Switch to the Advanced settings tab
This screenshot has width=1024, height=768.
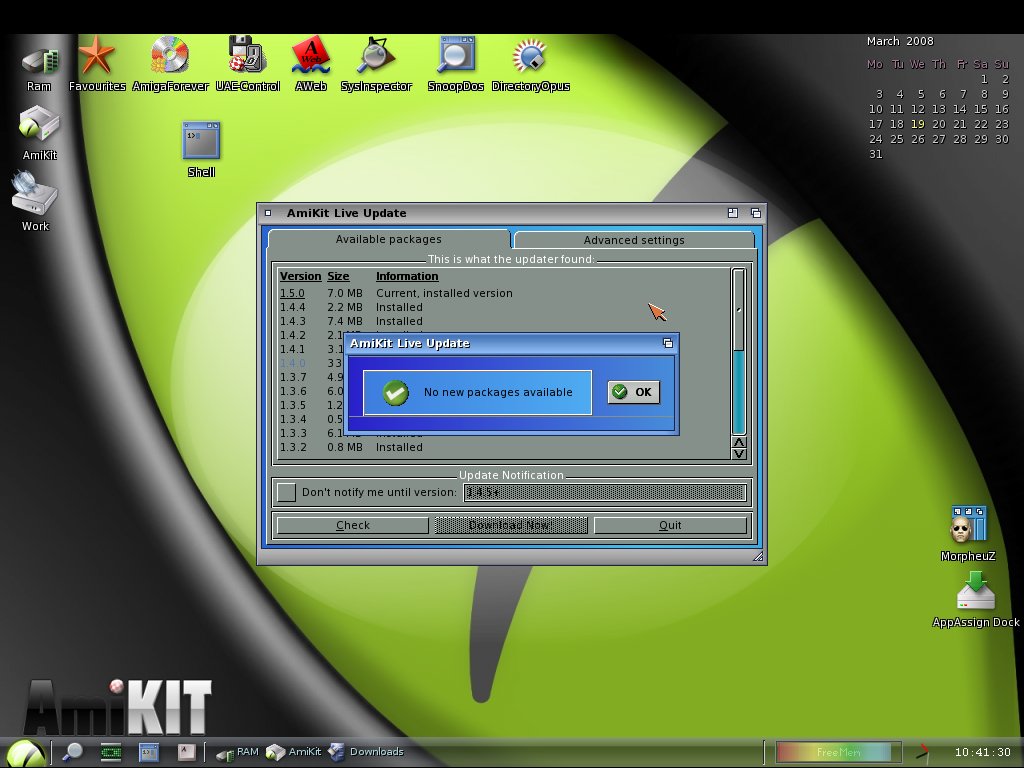point(634,240)
